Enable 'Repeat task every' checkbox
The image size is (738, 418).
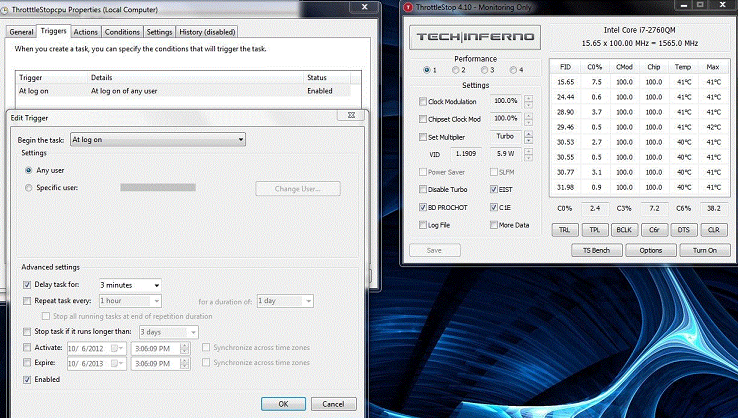coord(27,301)
